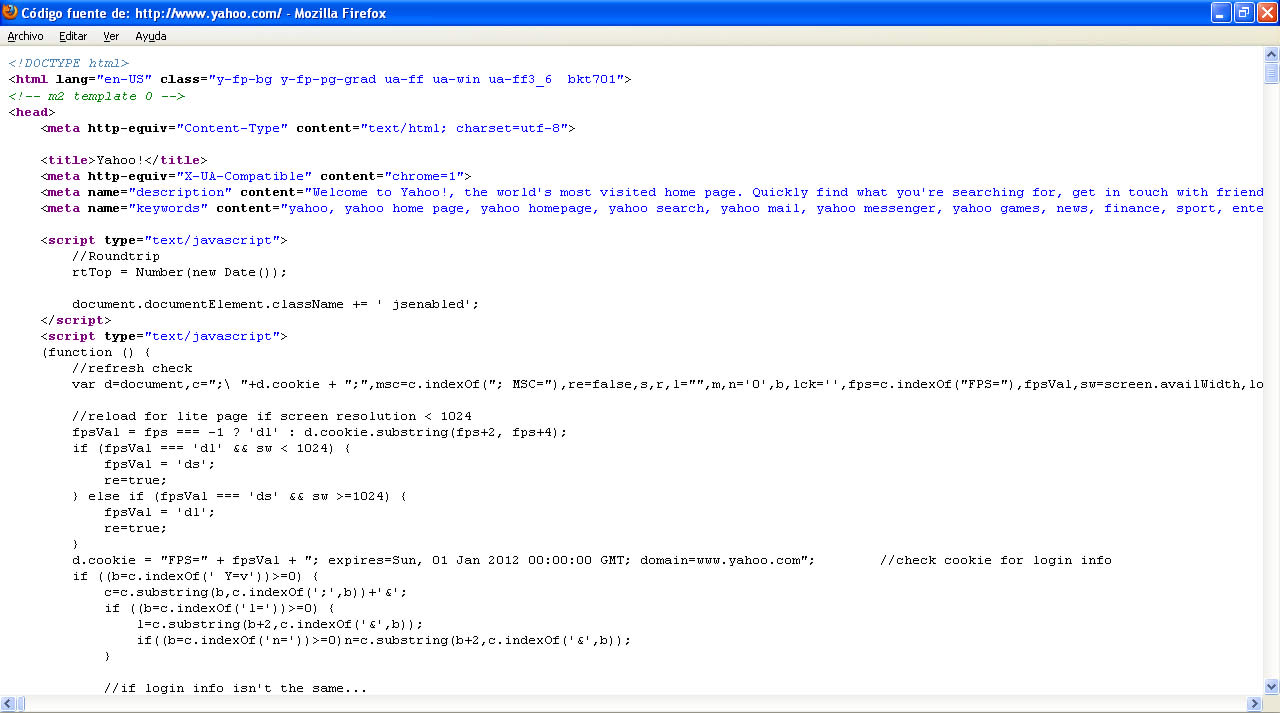Screen dimensions: 1280x713
Task: Close the source code window
Action: click(x=1266, y=13)
